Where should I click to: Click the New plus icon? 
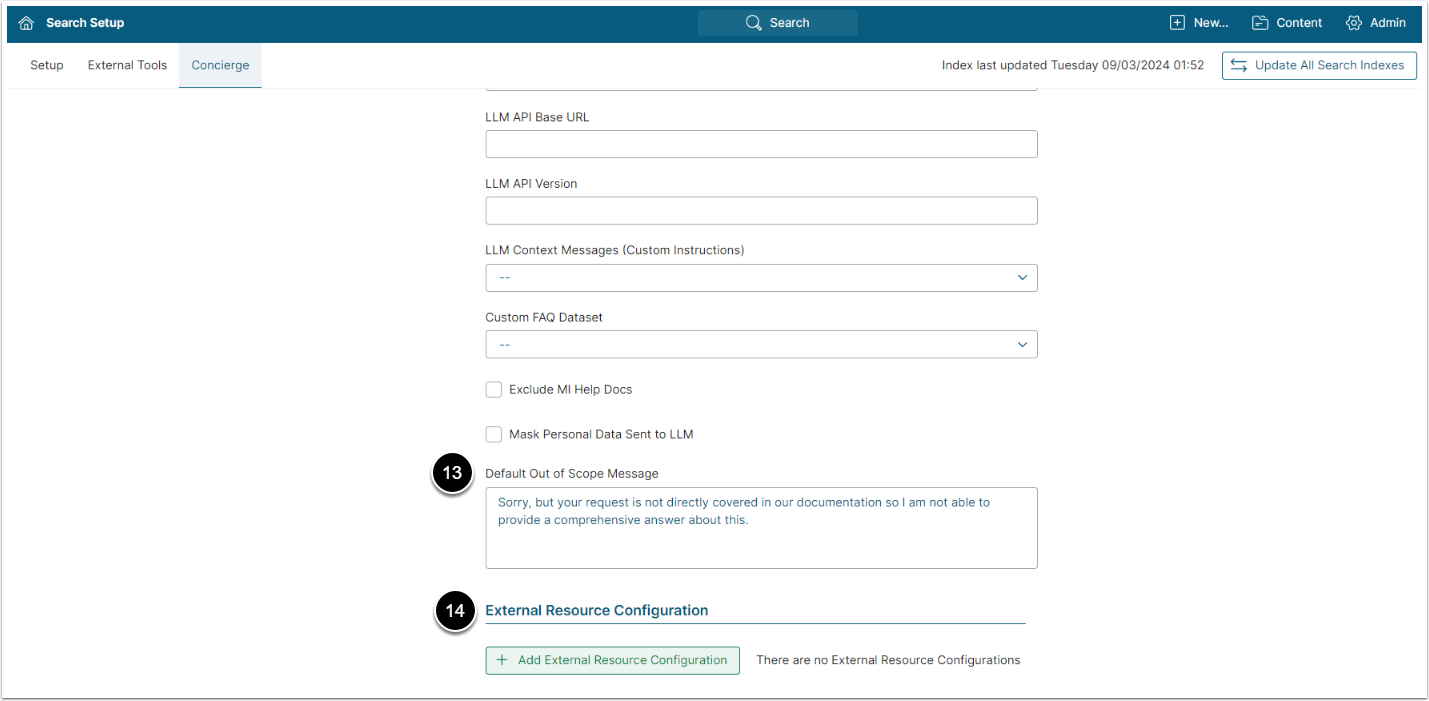coord(1177,23)
